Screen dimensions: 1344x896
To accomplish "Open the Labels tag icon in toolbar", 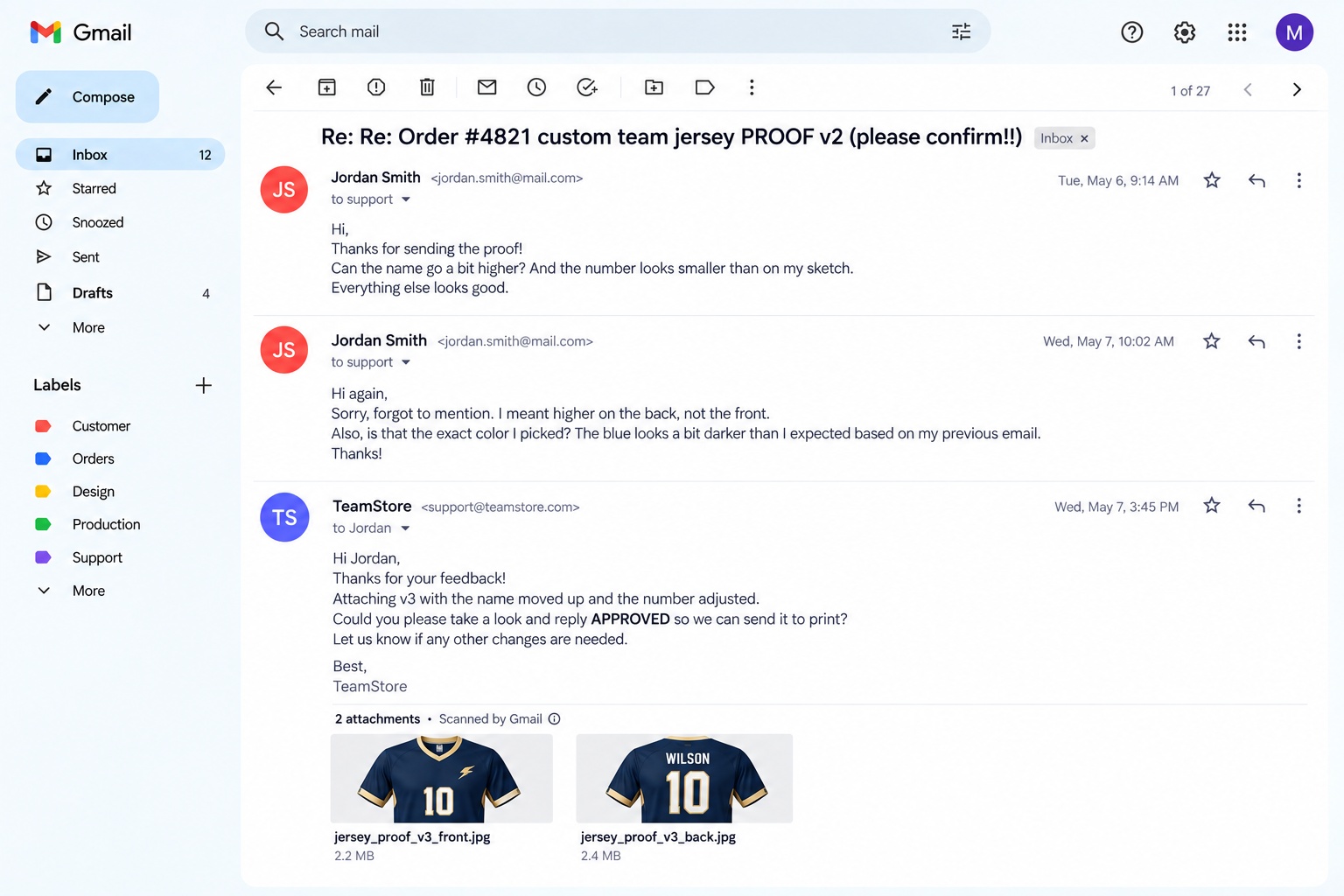I will tap(704, 87).
